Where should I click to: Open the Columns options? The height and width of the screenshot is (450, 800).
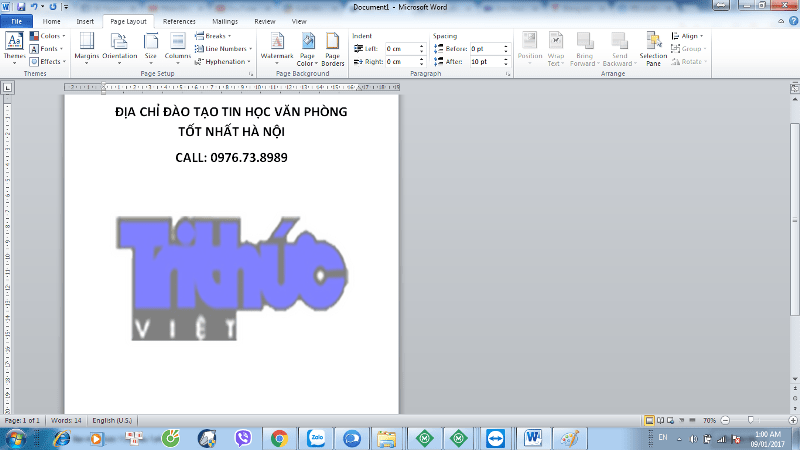178,48
